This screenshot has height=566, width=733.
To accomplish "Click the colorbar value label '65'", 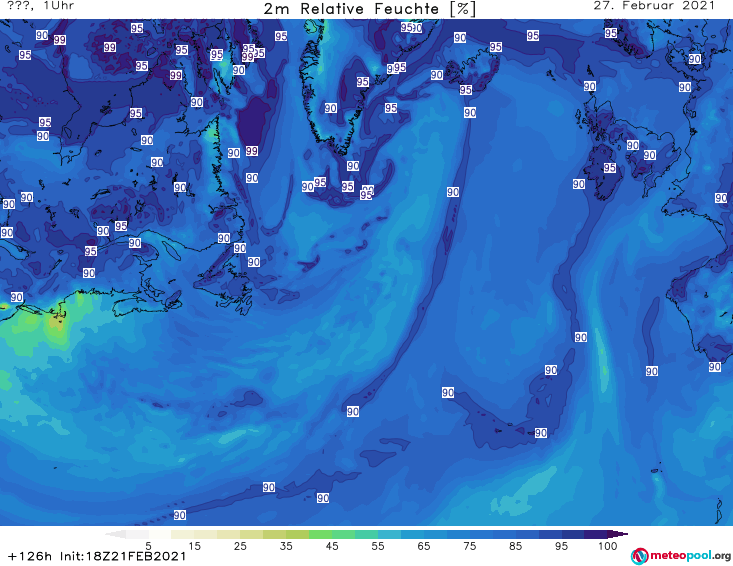I will point(424,546).
